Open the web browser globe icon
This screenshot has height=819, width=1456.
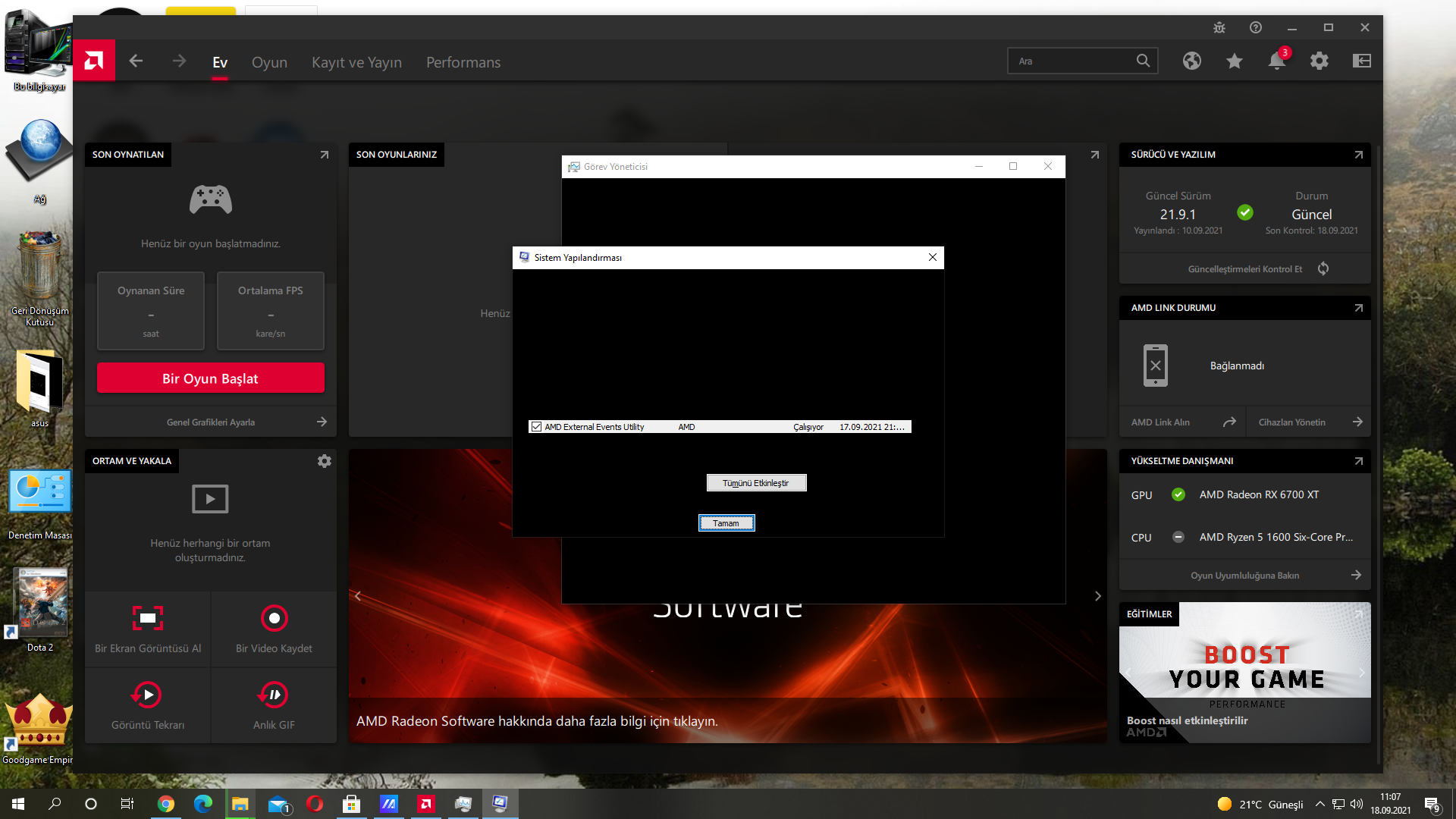1192,61
